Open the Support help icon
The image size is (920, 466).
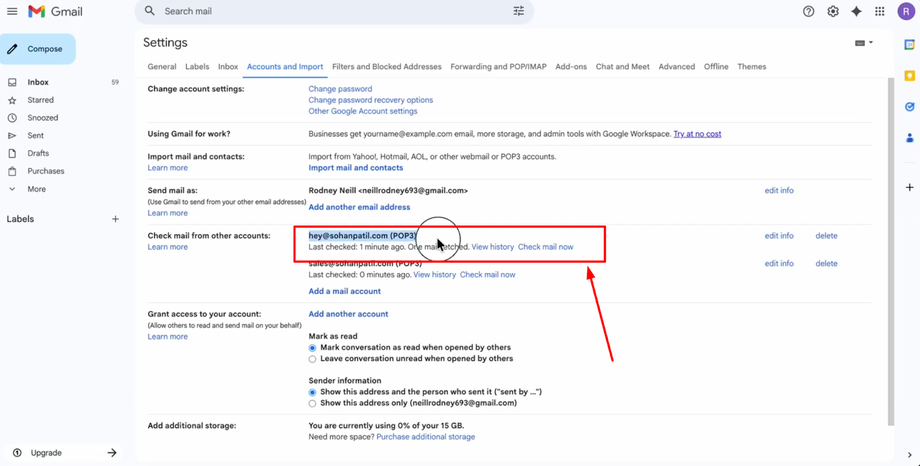tap(808, 11)
